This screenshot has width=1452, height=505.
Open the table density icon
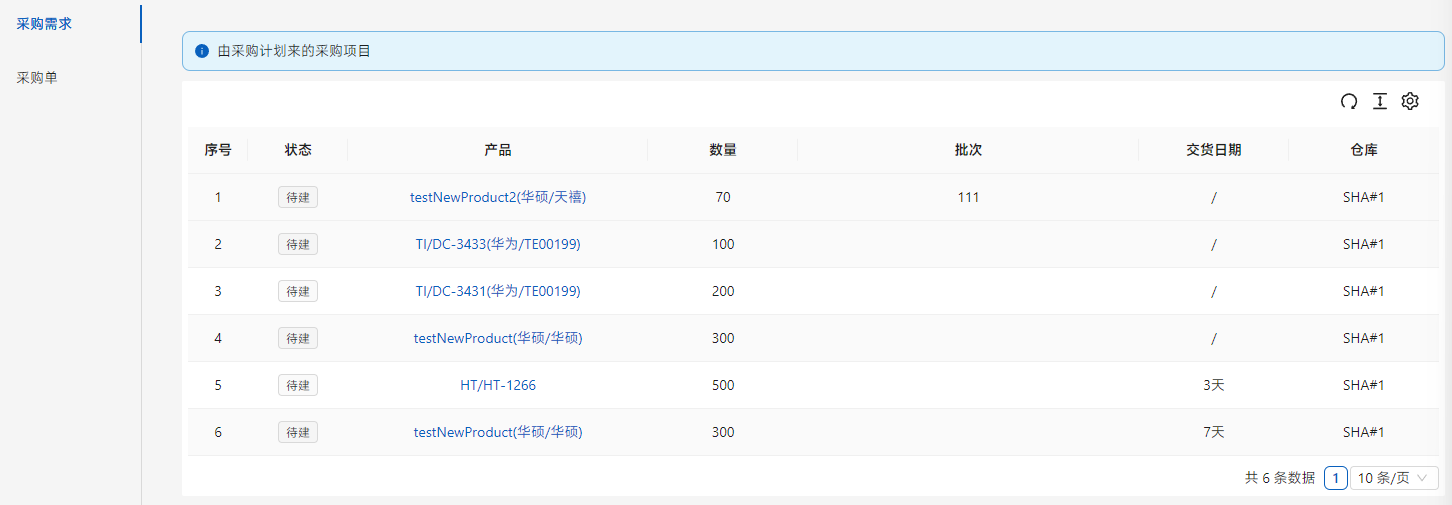click(1380, 101)
